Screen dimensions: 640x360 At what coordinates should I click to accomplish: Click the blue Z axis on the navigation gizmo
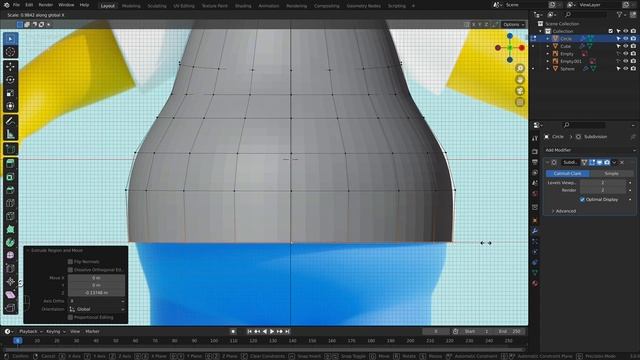[x=510, y=36]
